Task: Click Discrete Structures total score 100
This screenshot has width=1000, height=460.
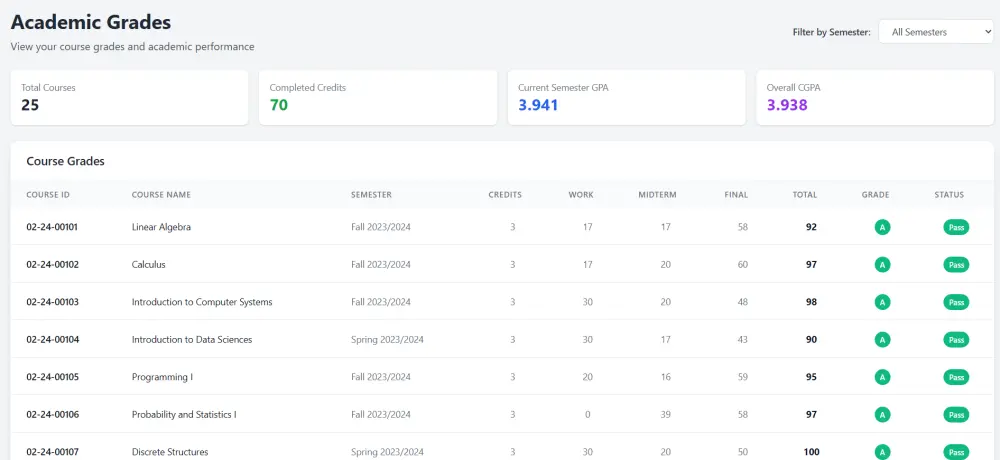Action: pyautogui.click(x=811, y=452)
